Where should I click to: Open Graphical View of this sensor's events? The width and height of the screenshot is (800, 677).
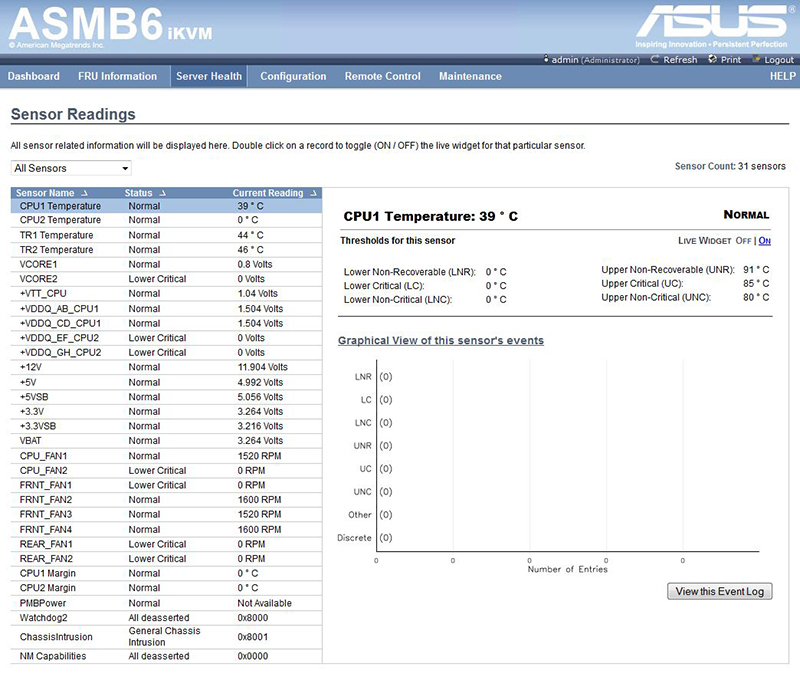tap(441, 340)
